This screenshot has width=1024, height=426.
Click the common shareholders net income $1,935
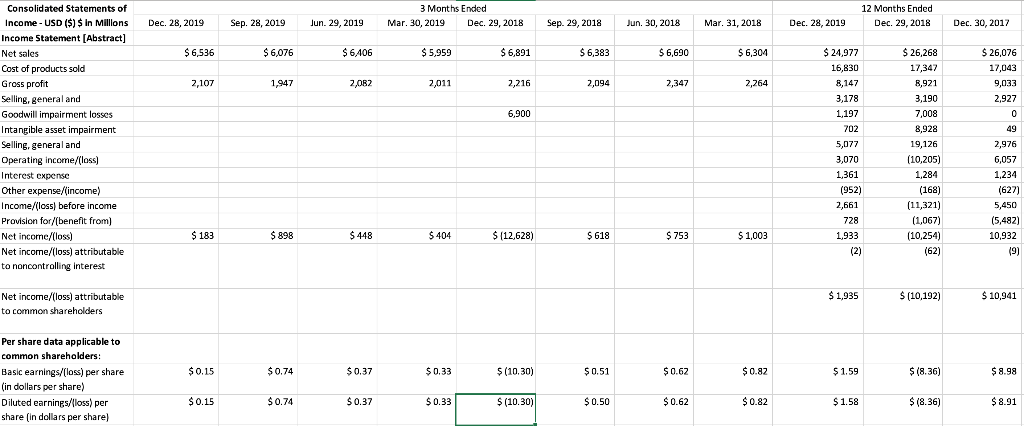coord(846,296)
